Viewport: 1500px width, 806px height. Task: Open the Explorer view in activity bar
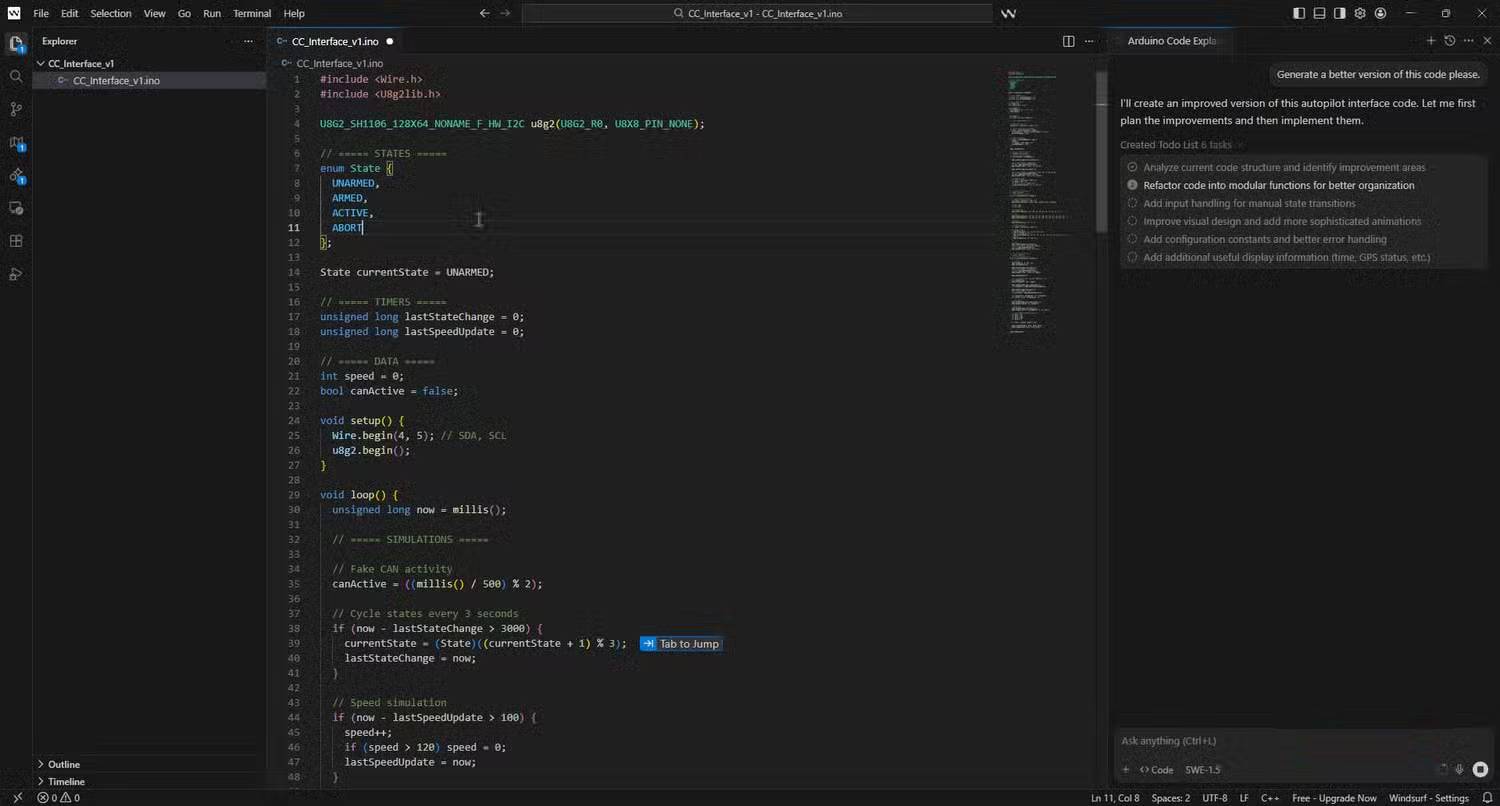[x=15, y=44]
